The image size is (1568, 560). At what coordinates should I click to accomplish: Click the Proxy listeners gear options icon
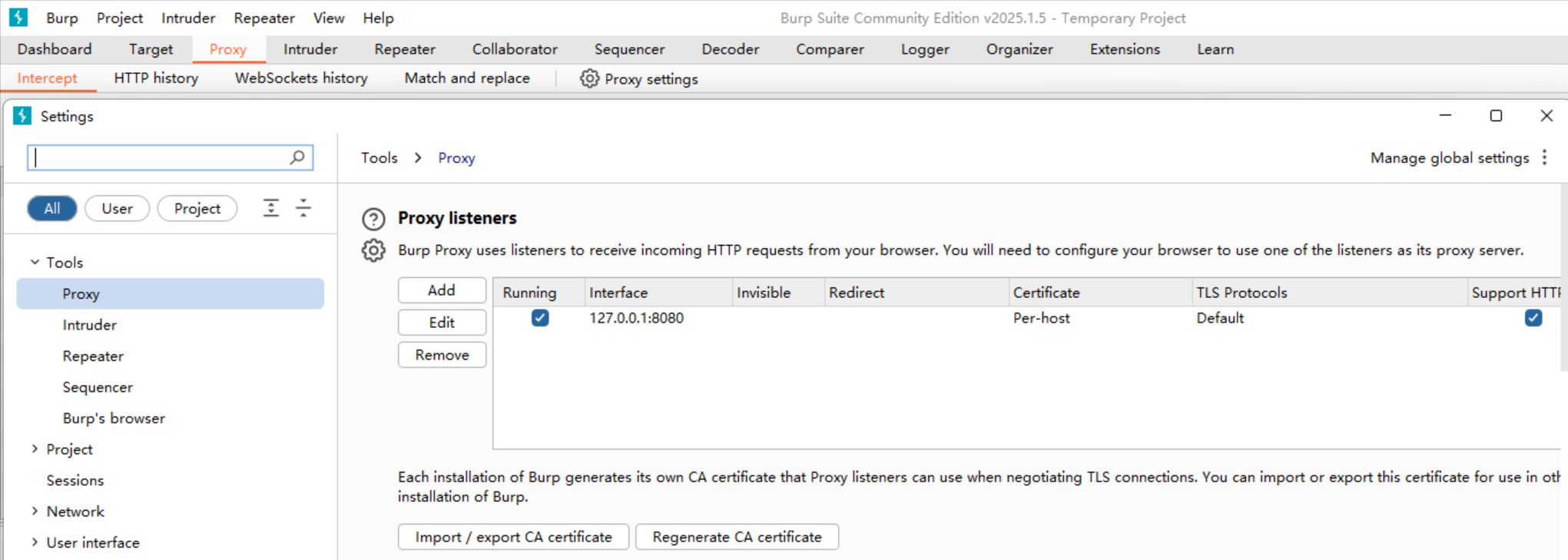pyautogui.click(x=373, y=250)
